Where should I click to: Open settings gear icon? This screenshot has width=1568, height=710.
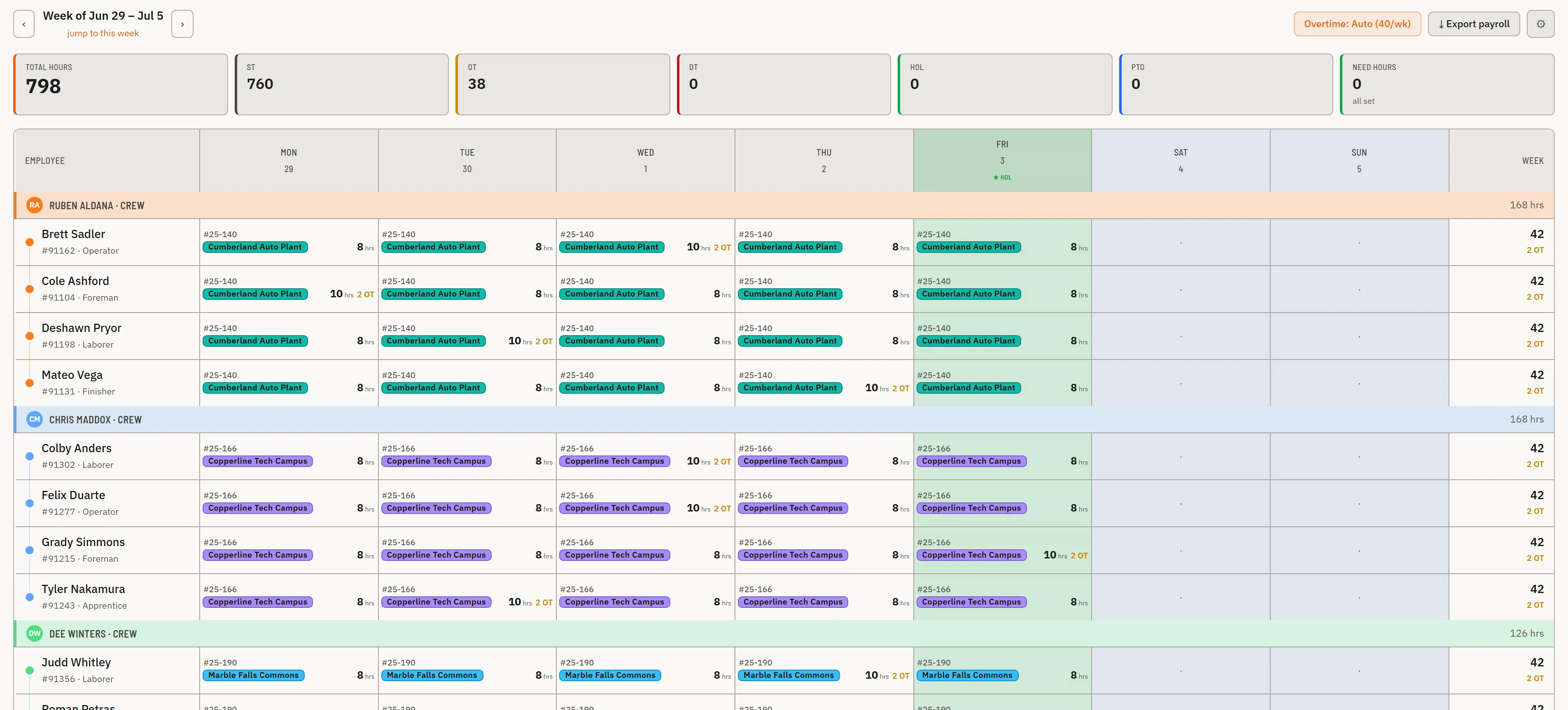(x=1540, y=24)
